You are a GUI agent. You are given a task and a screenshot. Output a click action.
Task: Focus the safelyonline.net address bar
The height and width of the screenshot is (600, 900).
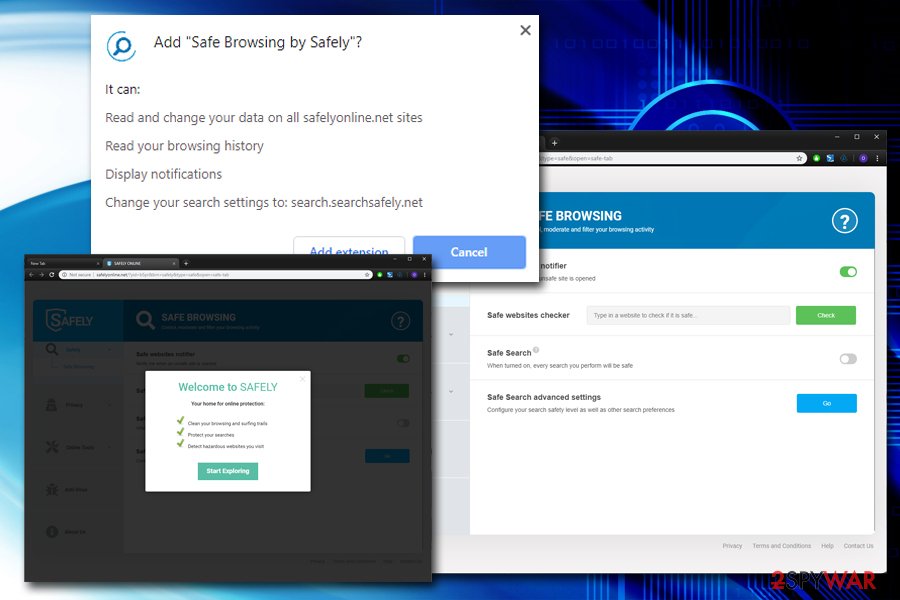[216, 275]
